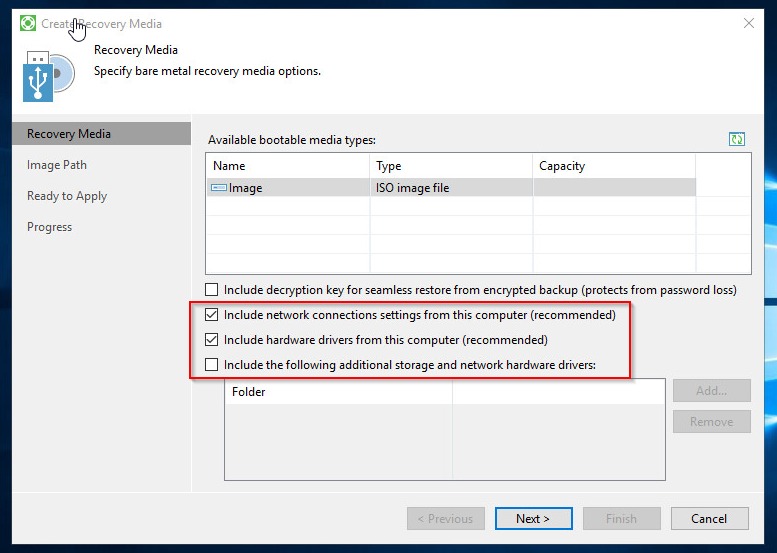
Task: Select the Ready to Apply step
Action: [67, 196]
